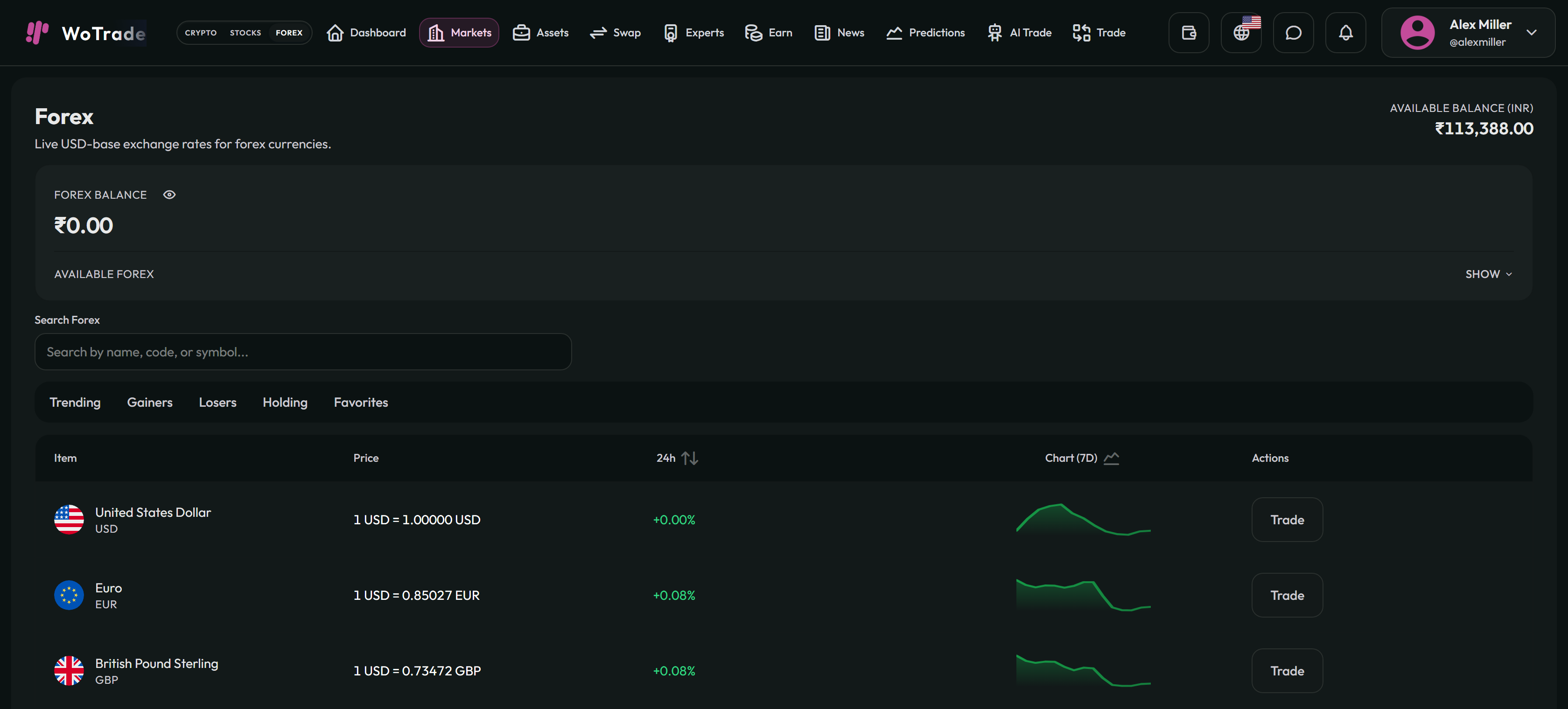1568x709 pixels.
Task: Click the Chart (7D) line icon
Action: 1112,458
